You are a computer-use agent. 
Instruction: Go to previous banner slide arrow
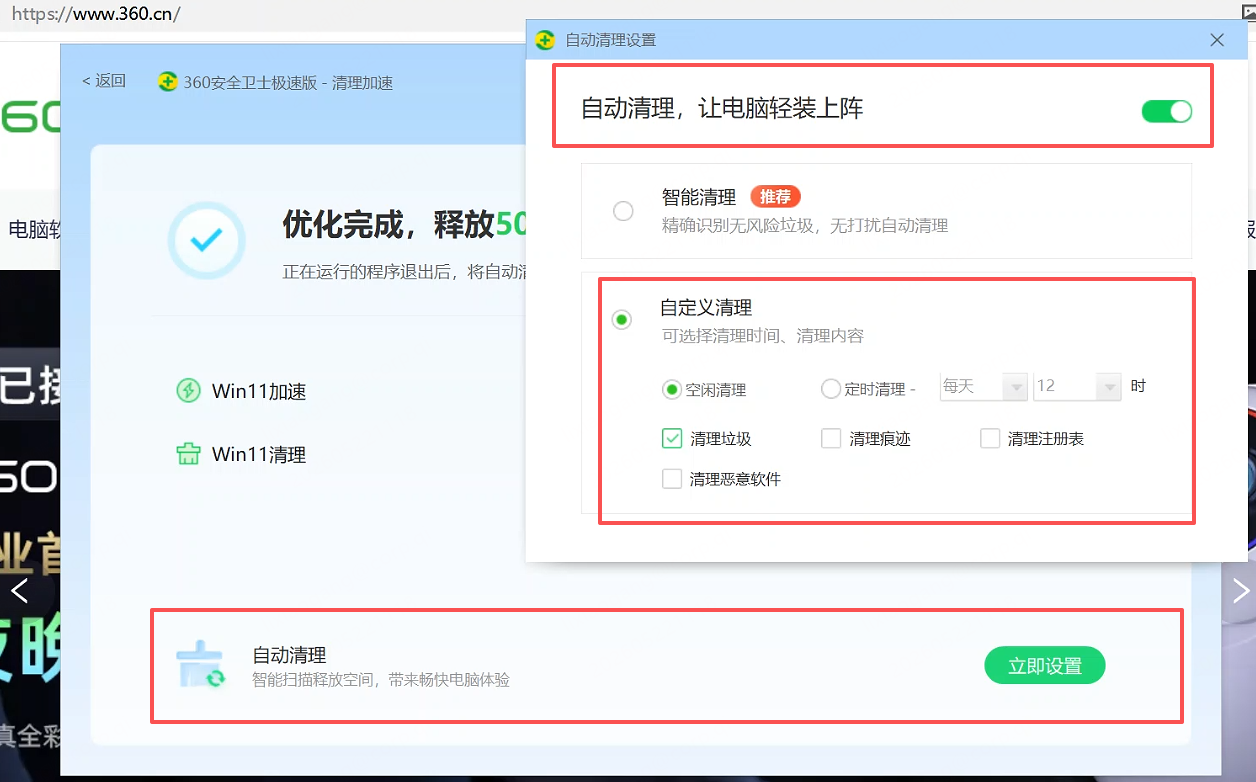[19, 590]
